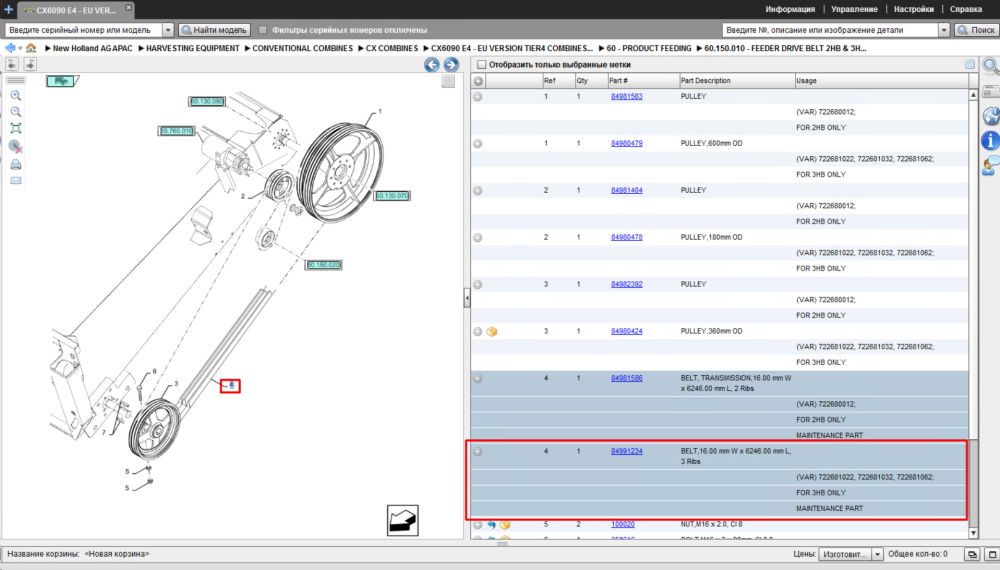Go to 'CX COMBINES' breadcrumb

click(392, 48)
